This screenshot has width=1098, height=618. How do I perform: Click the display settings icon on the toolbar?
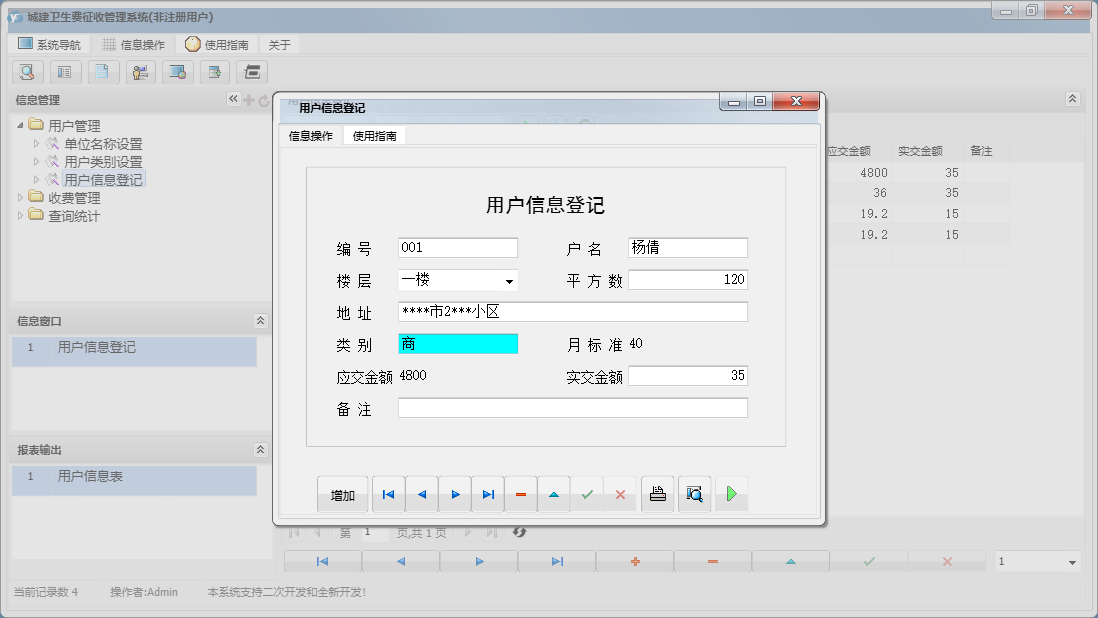point(179,72)
